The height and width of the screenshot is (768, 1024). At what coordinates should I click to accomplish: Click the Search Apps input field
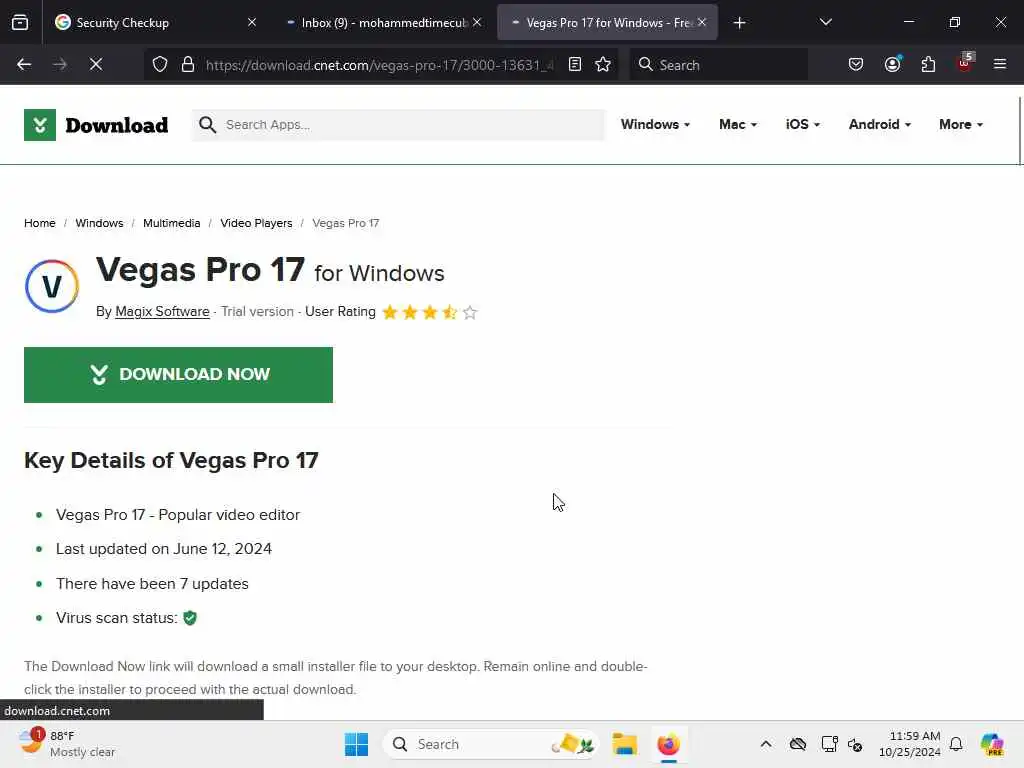tap(398, 125)
